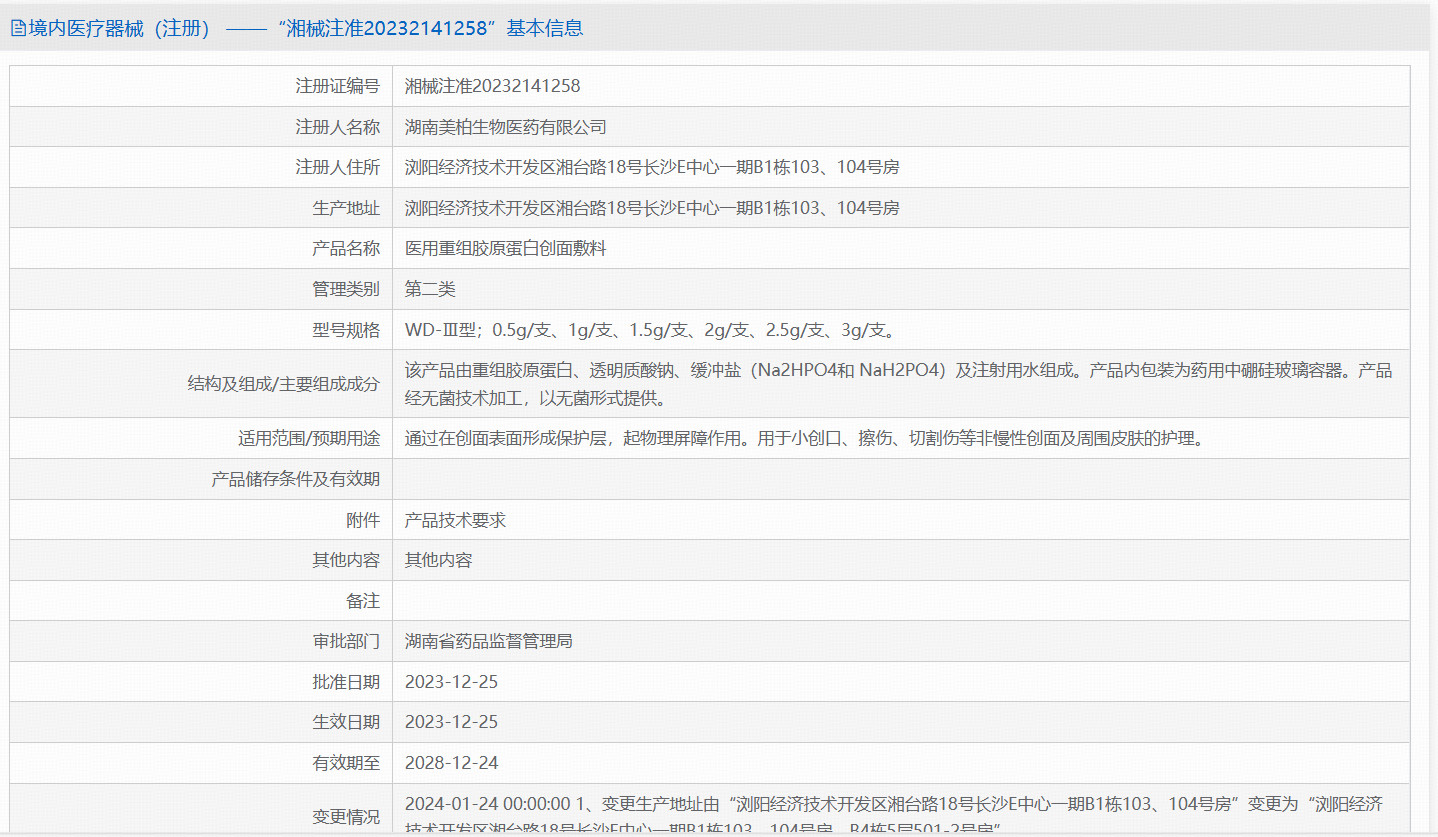Open the 其他内容 link
The width and height of the screenshot is (1438, 837).
[x=434, y=560]
